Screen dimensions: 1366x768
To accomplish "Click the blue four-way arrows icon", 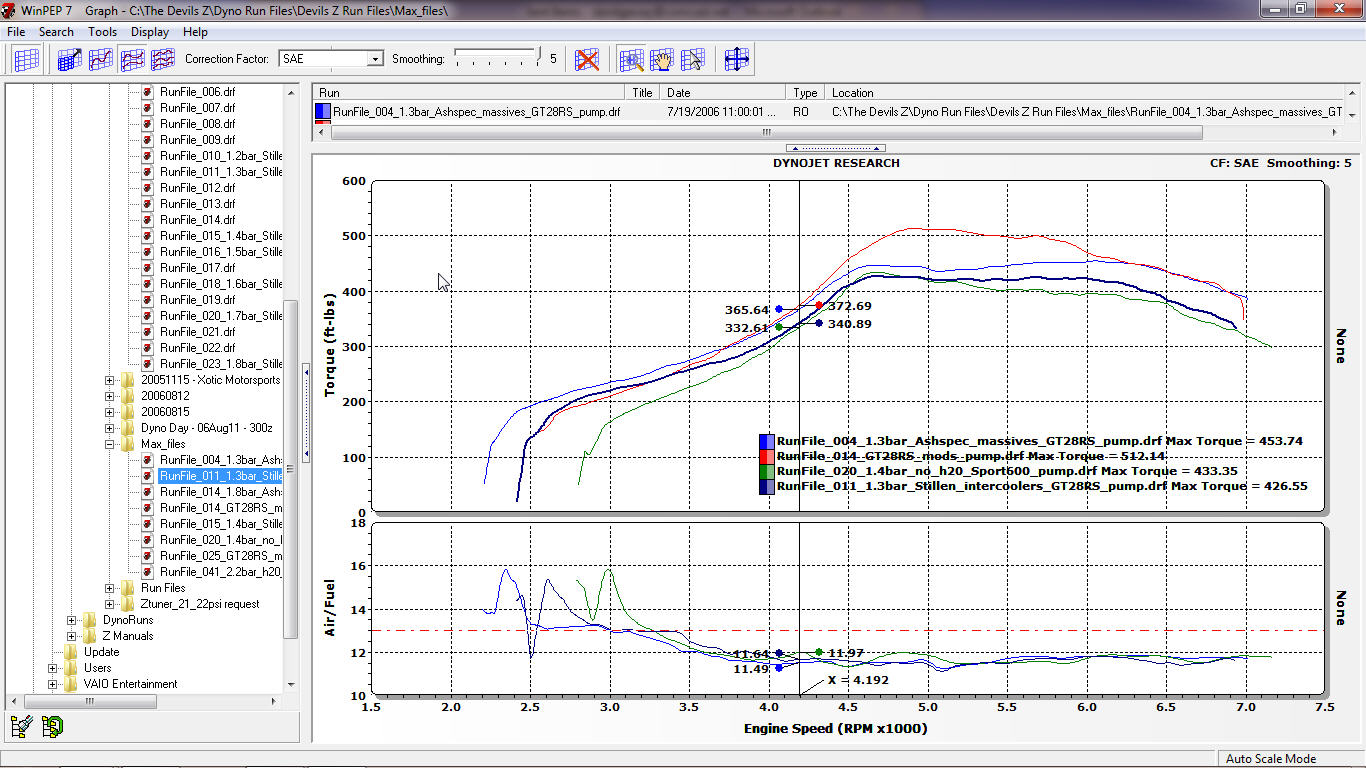I will pos(737,60).
